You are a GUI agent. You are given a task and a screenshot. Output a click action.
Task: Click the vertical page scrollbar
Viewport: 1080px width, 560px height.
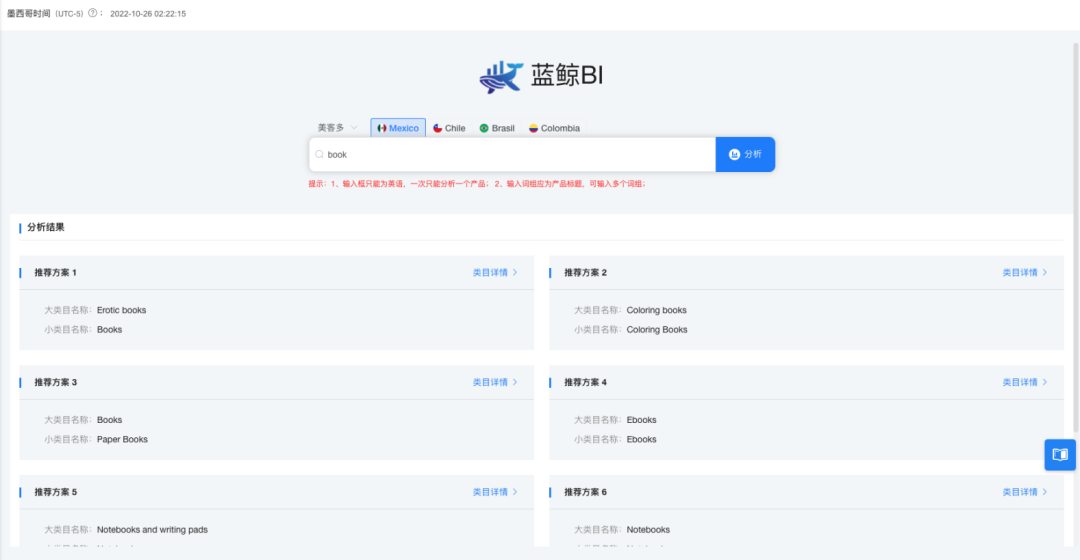pyautogui.click(x=1075, y=238)
